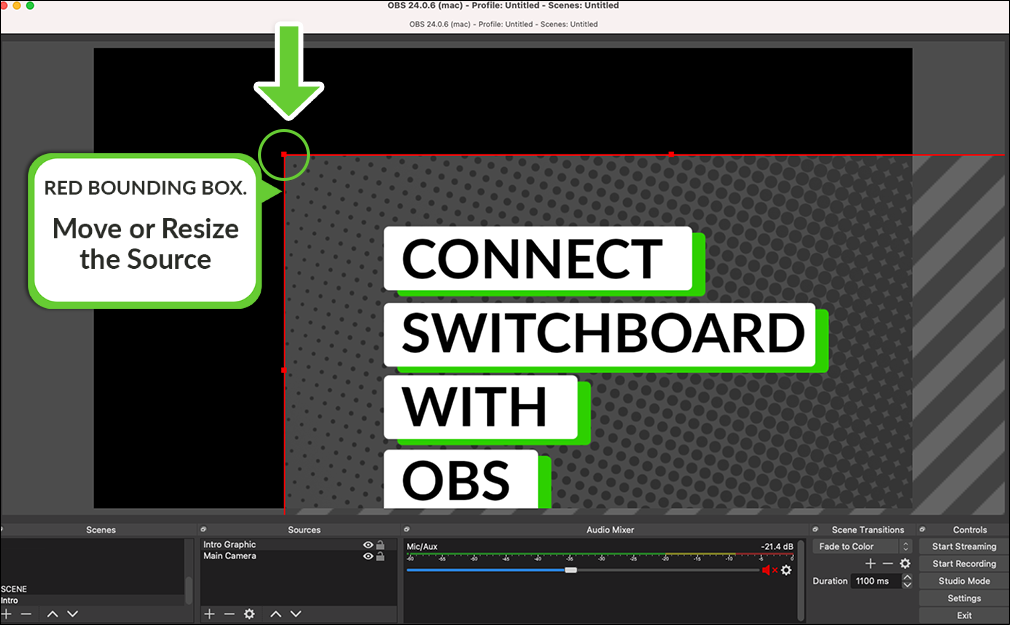Click the Start Recording button
Image resolution: width=1010 pixels, height=625 pixels.
(x=964, y=564)
